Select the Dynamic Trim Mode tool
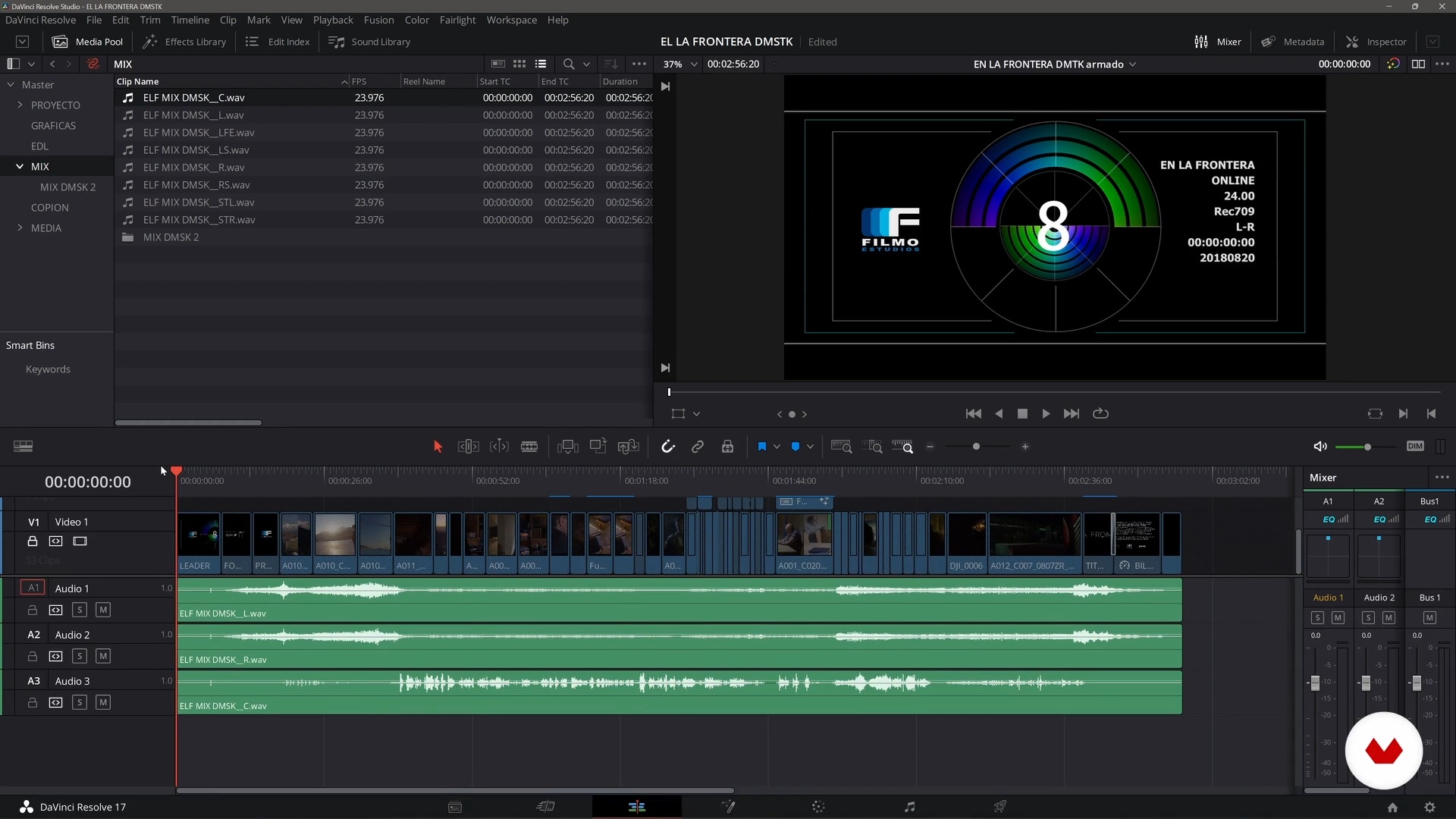The image size is (1456, 819). coord(499,447)
